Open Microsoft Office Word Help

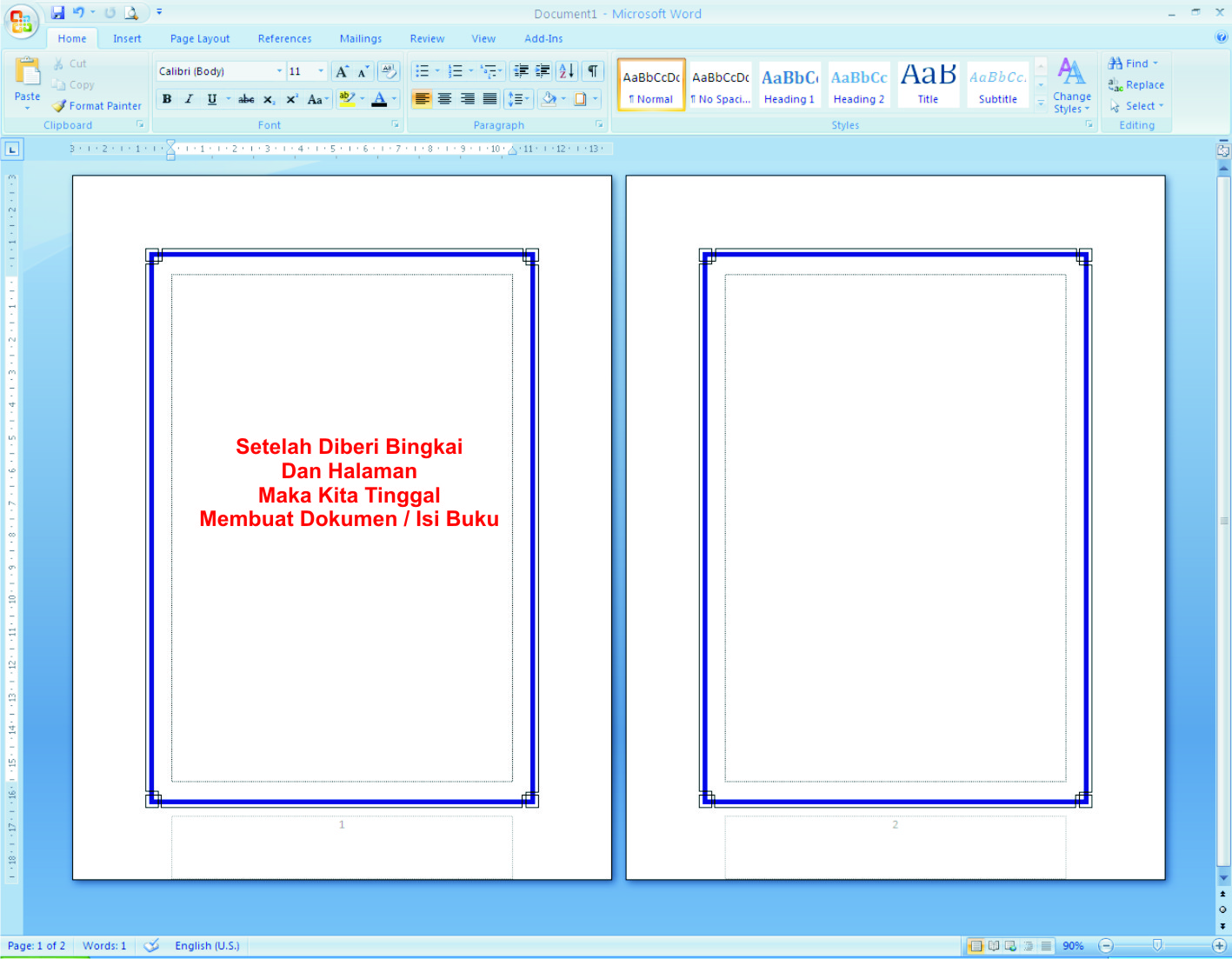pyautogui.click(x=1221, y=37)
